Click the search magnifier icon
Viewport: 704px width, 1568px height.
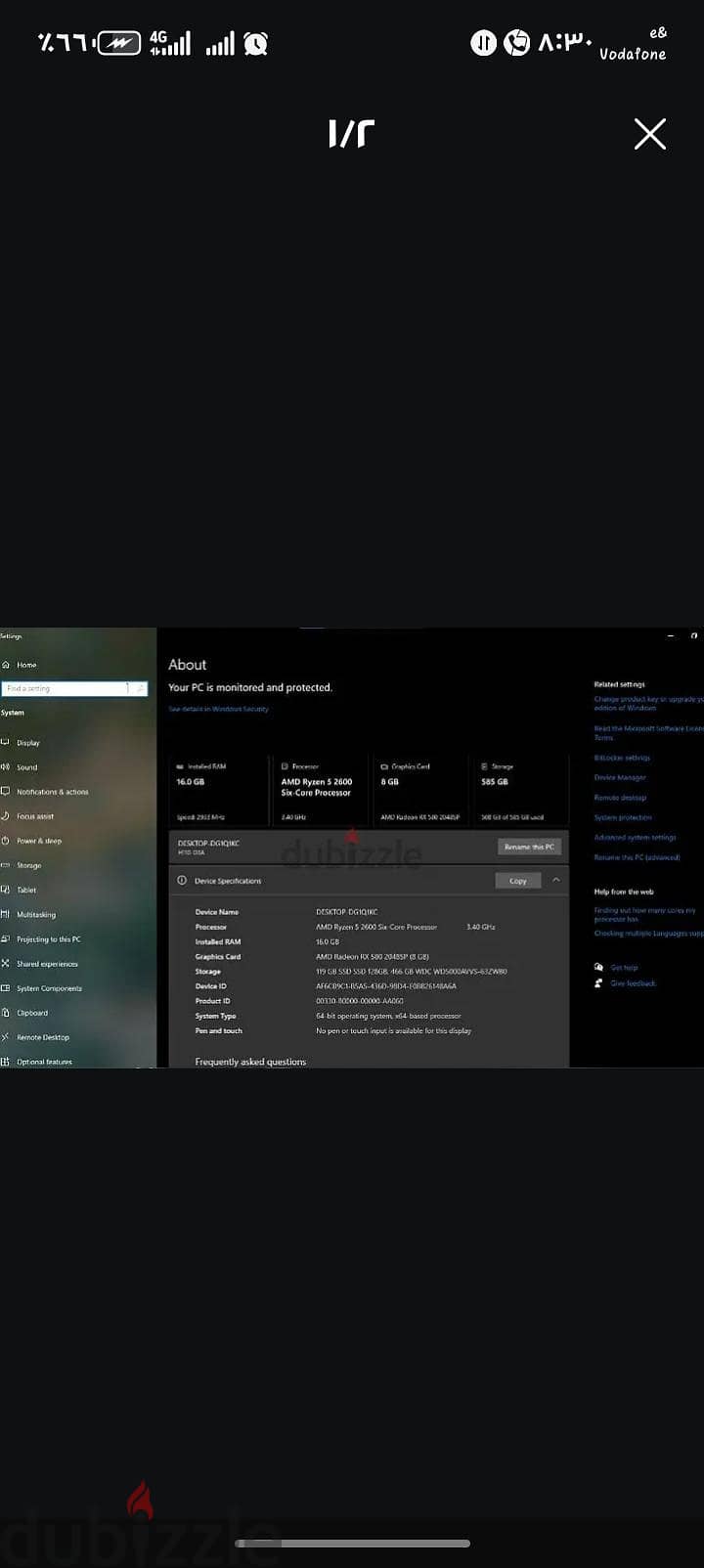coord(141,688)
